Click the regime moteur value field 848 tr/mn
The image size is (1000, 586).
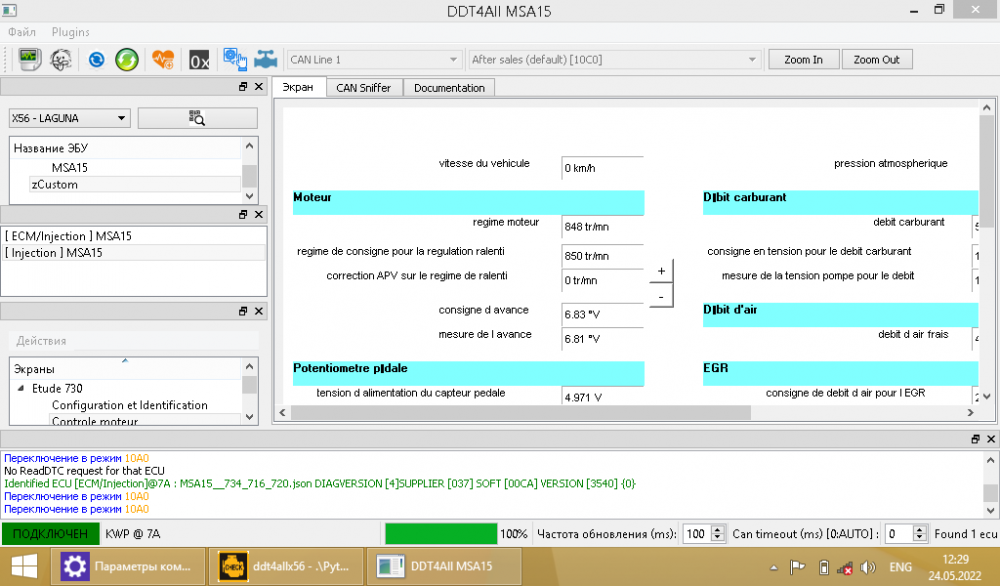[x=602, y=226]
